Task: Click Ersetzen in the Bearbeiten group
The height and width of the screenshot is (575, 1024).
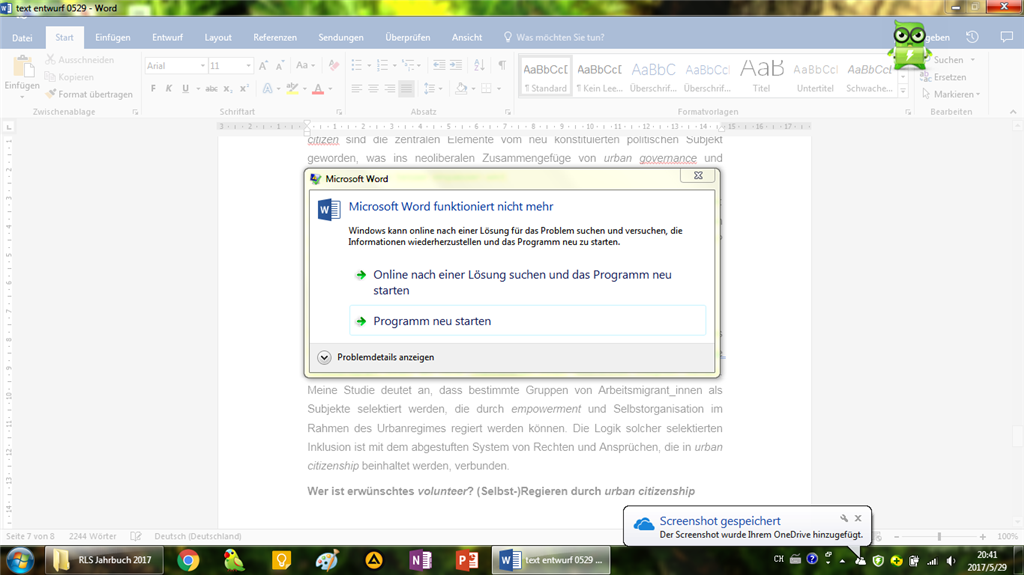Action: coord(942,77)
